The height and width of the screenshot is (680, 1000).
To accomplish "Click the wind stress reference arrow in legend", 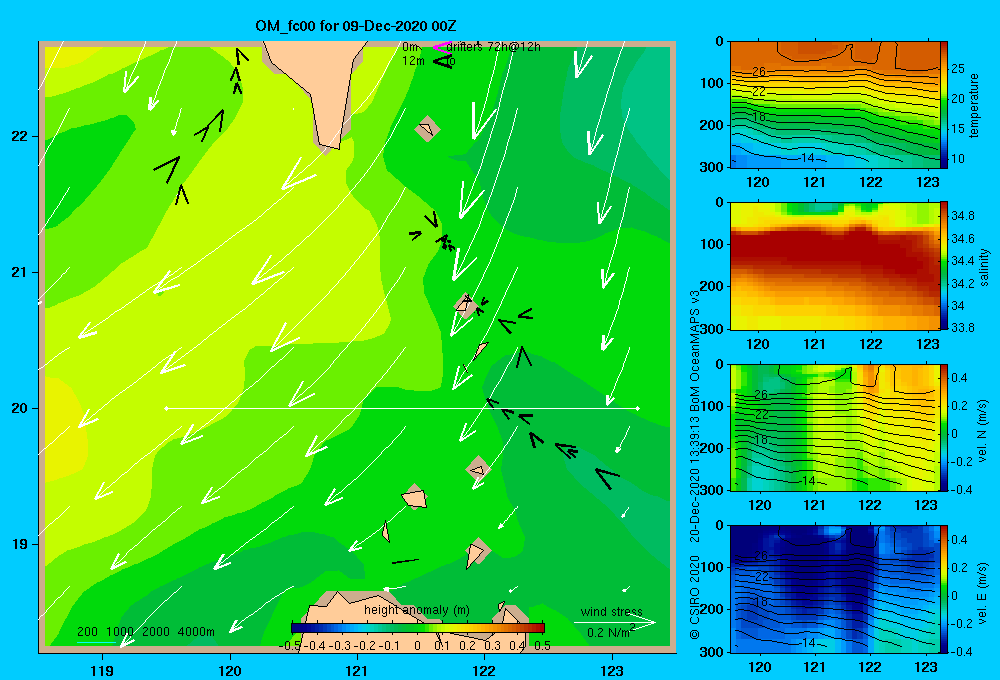I will click(x=615, y=623).
